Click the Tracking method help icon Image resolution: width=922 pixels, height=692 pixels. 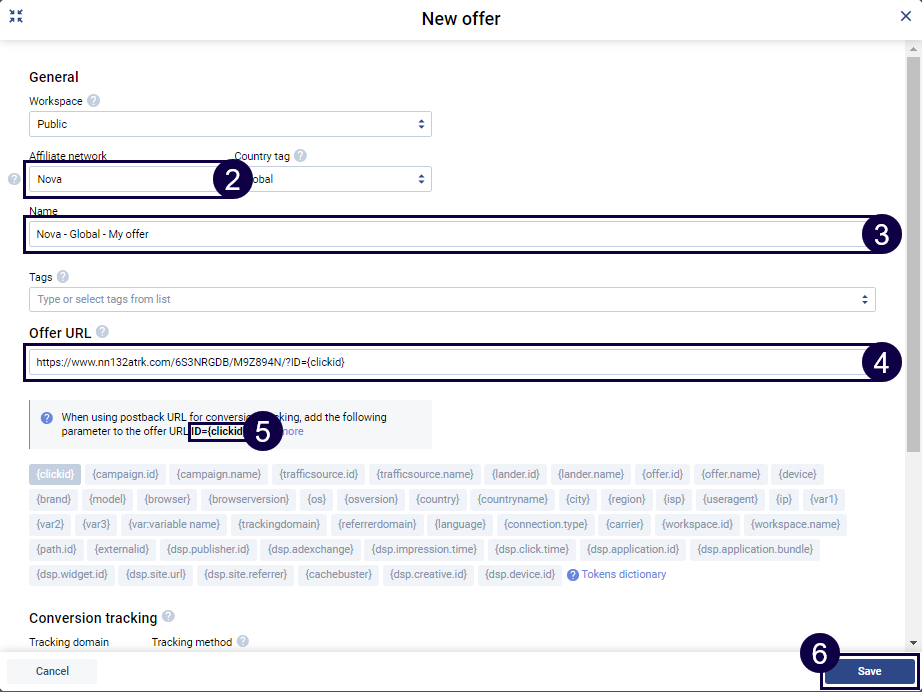click(x=243, y=642)
